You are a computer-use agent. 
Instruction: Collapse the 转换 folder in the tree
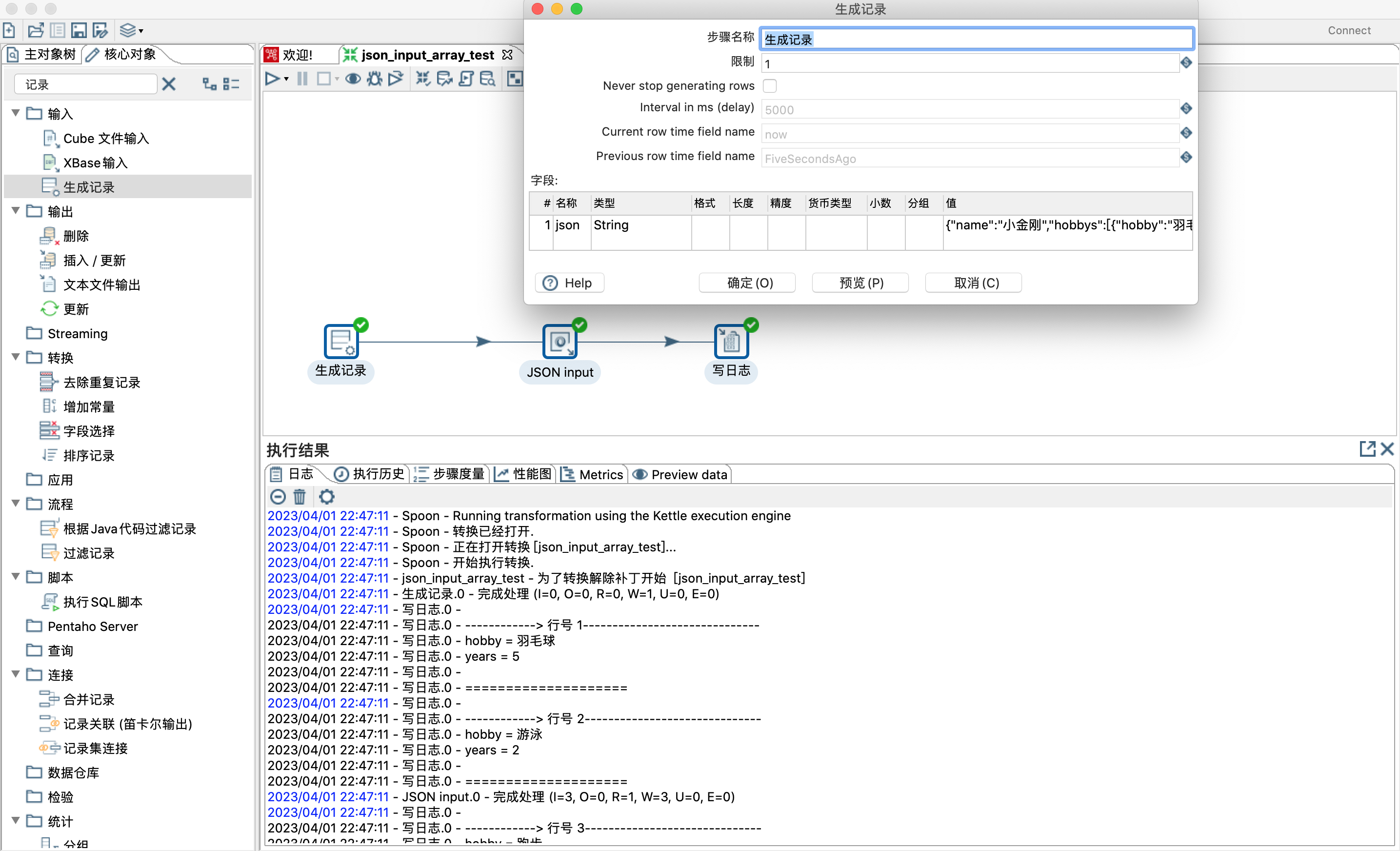point(15,357)
